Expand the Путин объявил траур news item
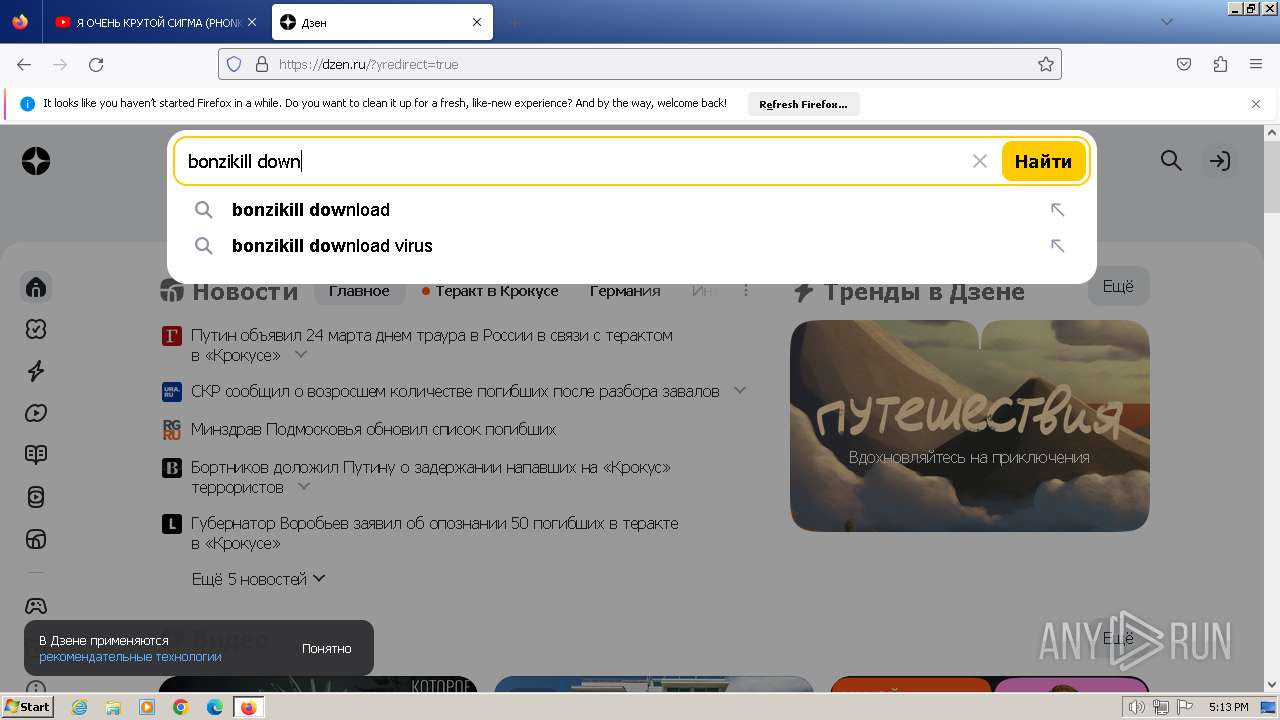The width and height of the screenshot is (1280, 720). pos(300,355)
